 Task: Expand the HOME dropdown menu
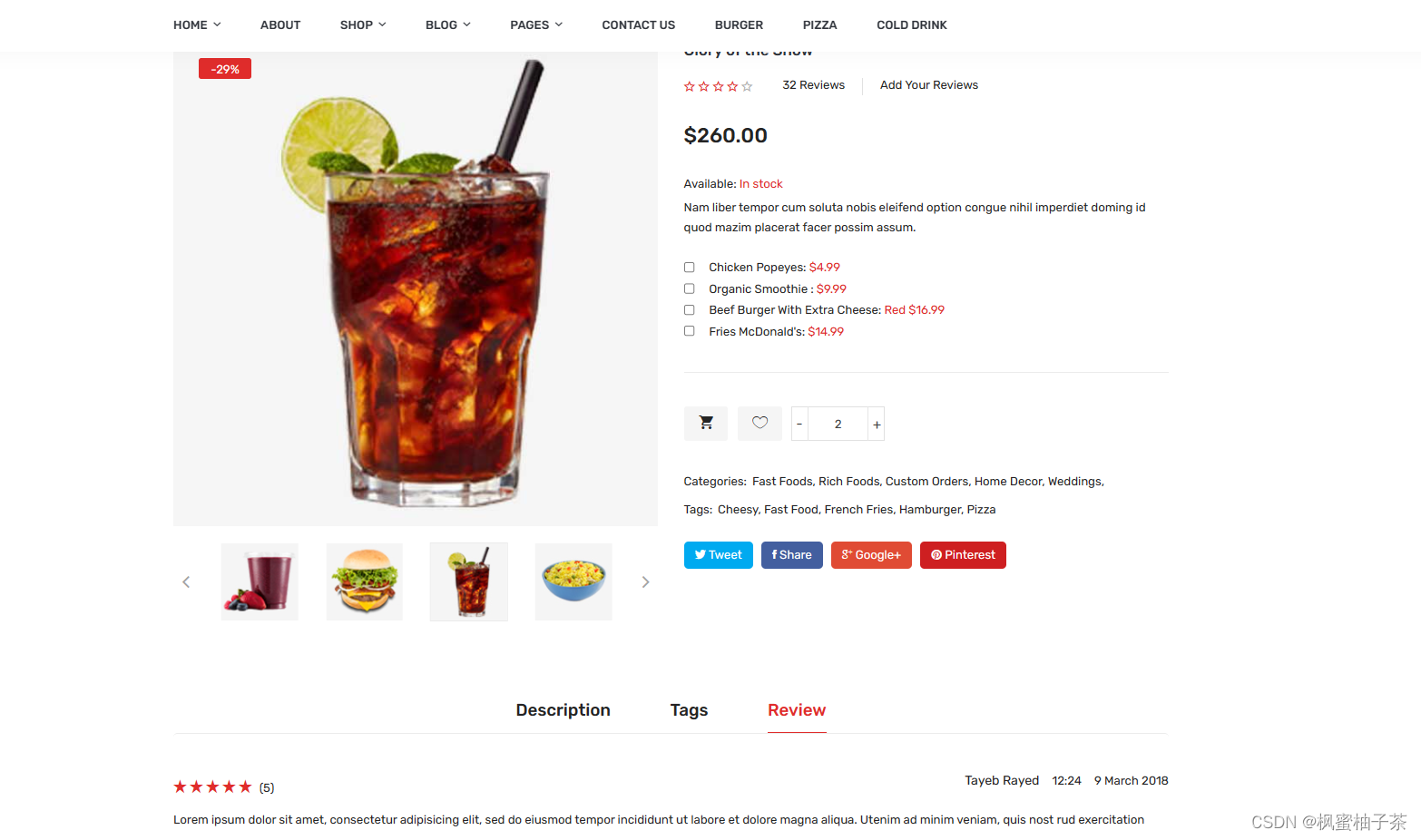coord(197,25)
